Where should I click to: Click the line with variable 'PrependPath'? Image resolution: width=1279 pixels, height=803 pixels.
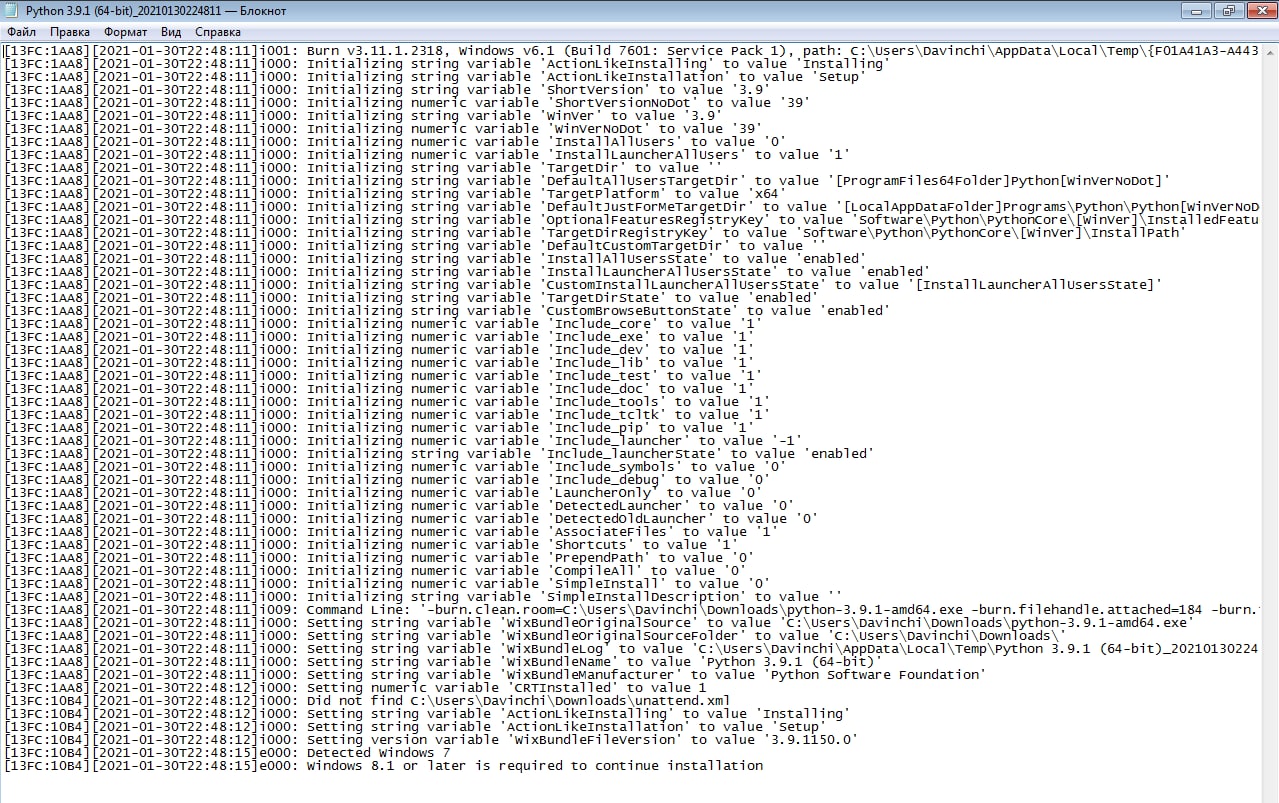click(379, 557)
